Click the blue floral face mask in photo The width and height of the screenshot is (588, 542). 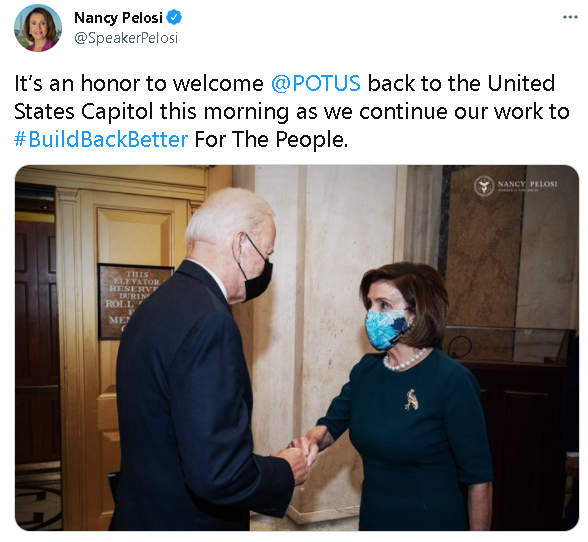[386, 329]
